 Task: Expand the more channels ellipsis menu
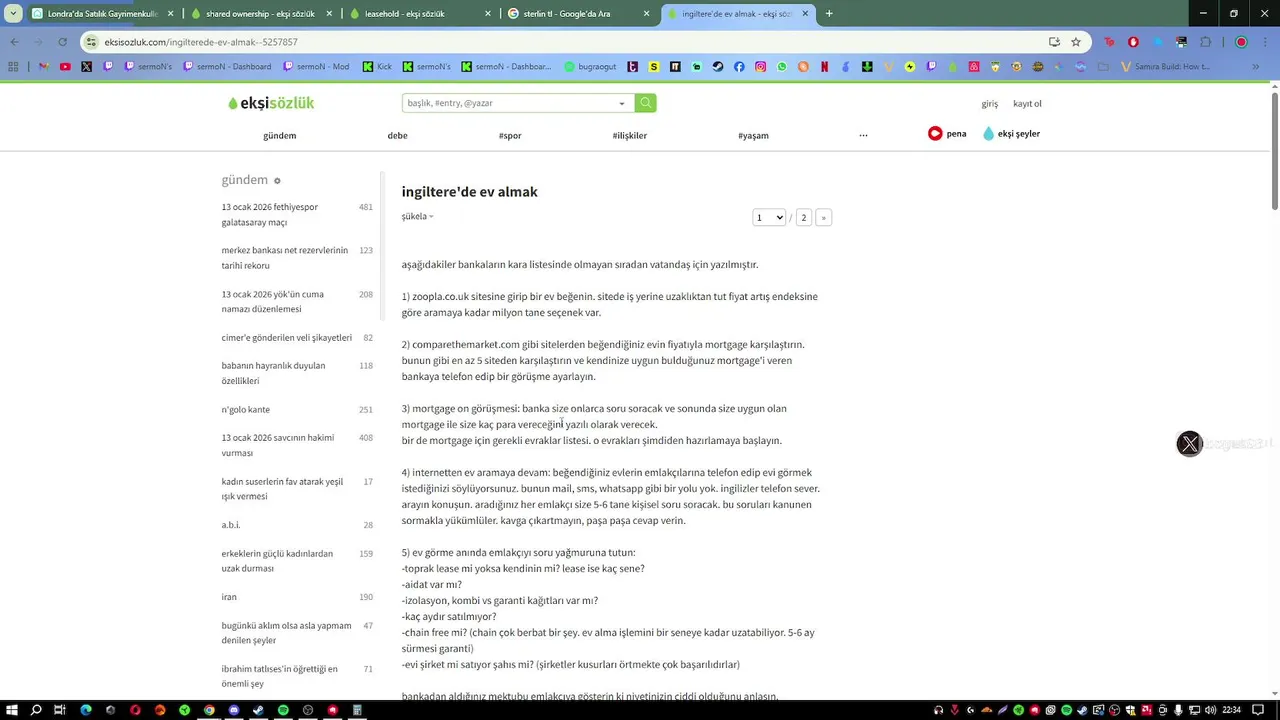click(863, 135)
